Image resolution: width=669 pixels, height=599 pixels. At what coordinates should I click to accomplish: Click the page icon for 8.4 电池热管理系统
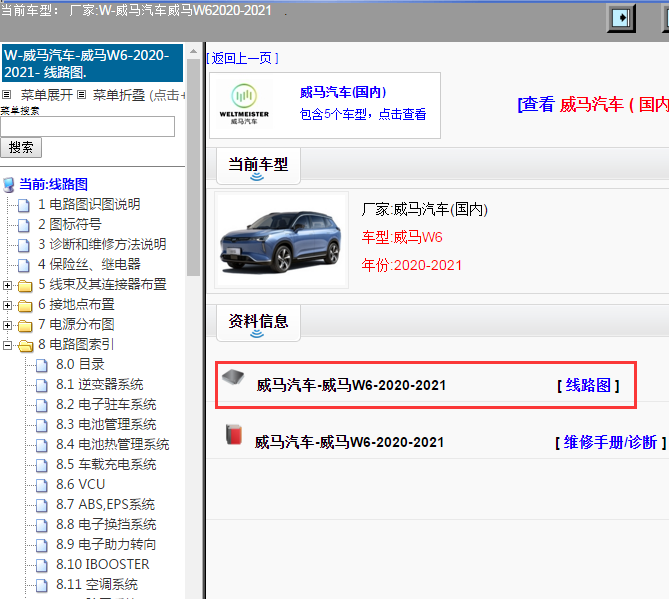[42, 445]
